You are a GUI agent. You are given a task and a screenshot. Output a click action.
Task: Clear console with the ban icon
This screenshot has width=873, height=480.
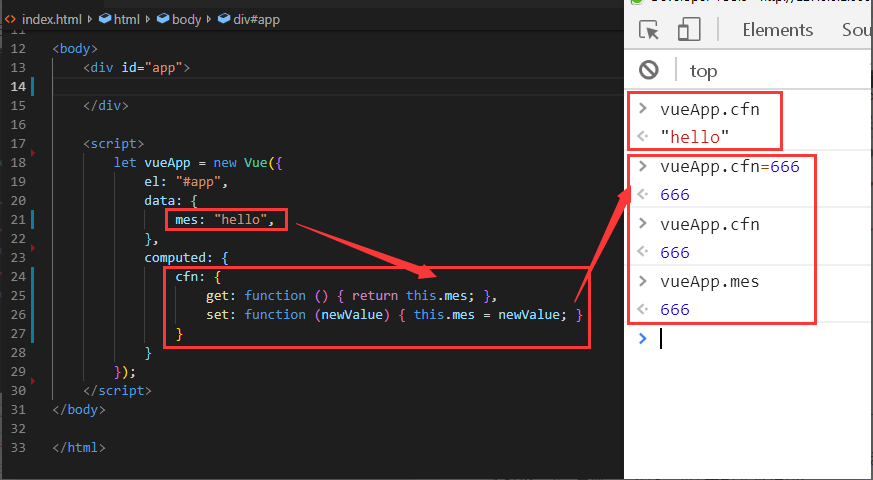tap(649, 70)
